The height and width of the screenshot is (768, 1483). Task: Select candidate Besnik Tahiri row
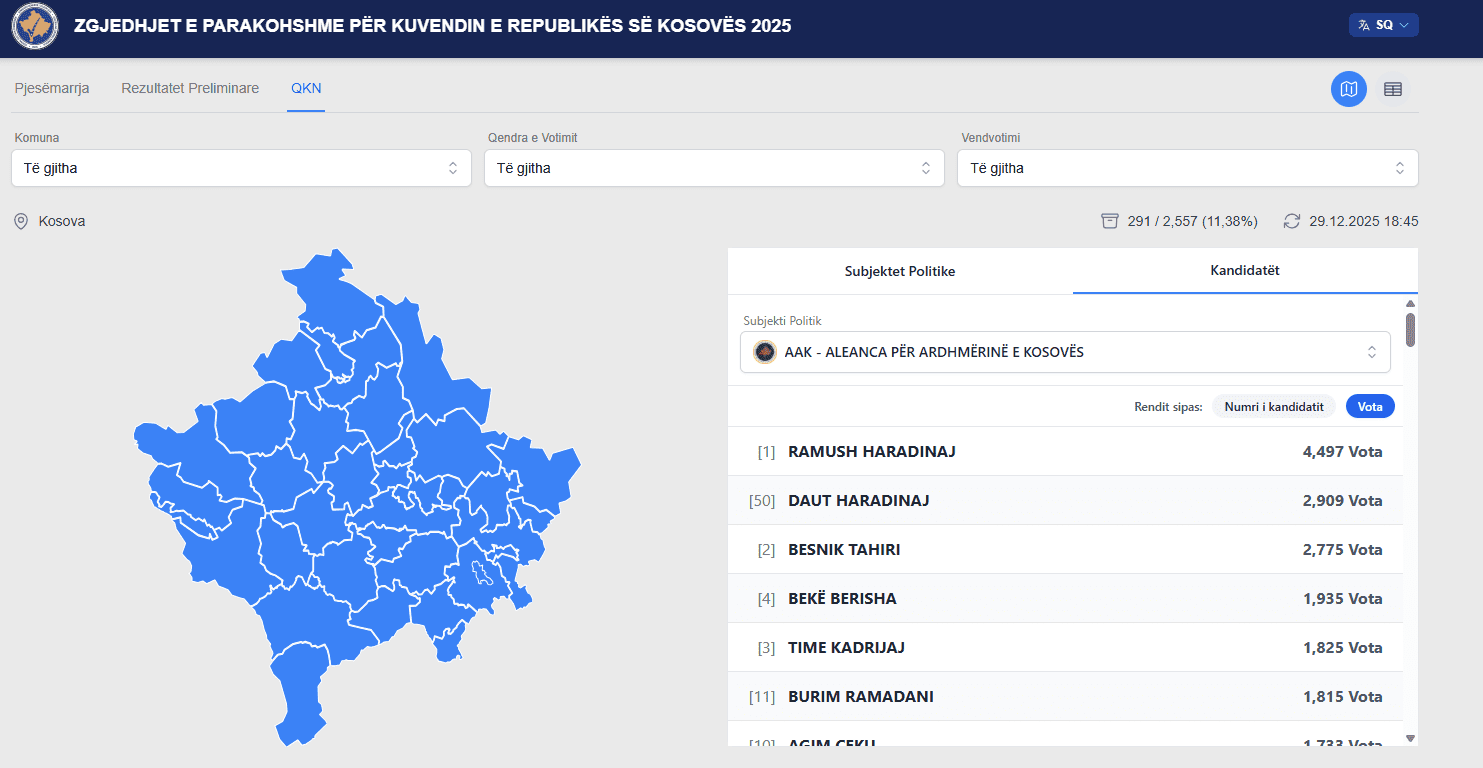(x=1064, y=550)
